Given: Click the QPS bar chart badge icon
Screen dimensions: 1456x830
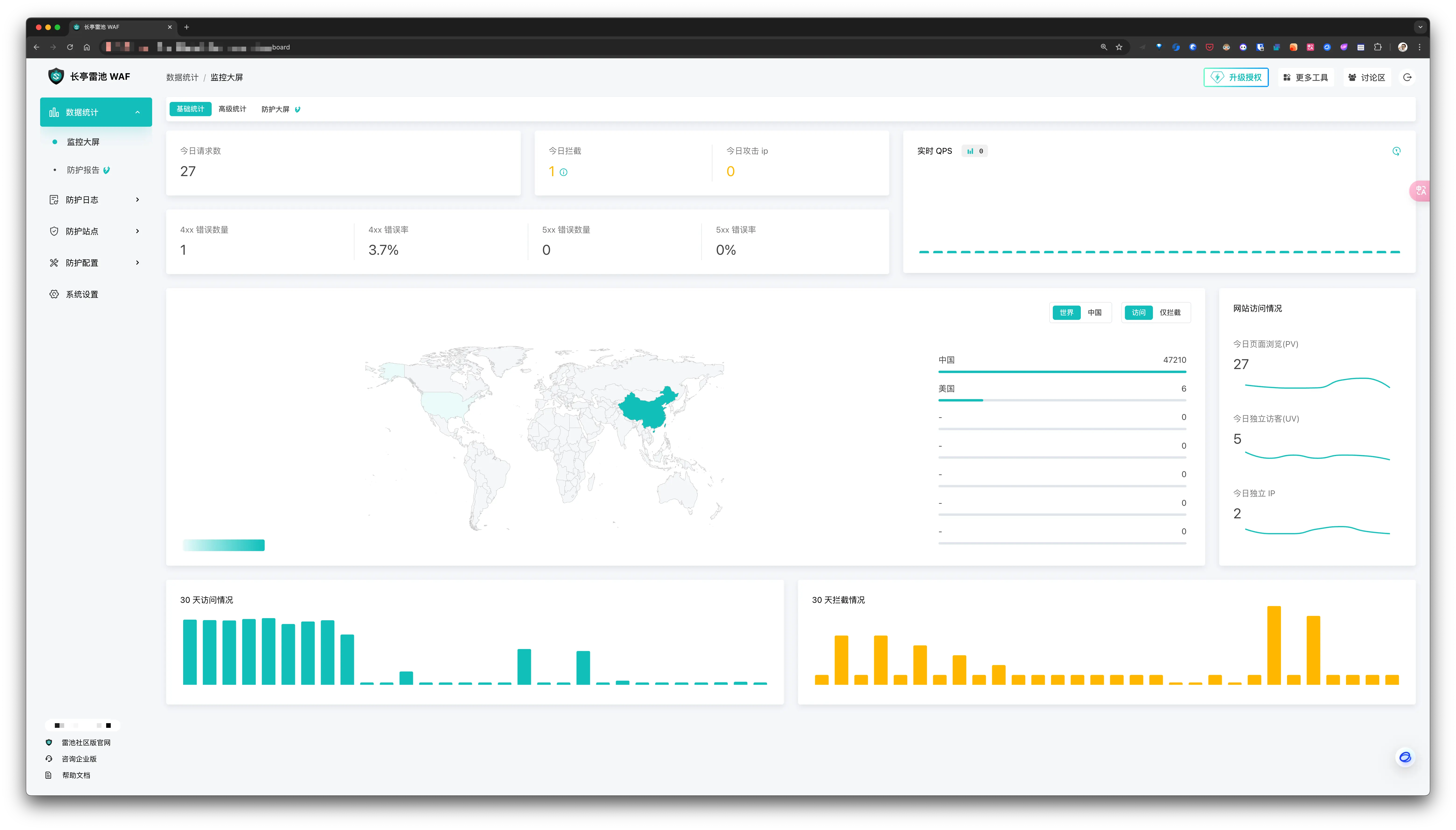Looking at the screenshot, I should (x=970, y=151).
